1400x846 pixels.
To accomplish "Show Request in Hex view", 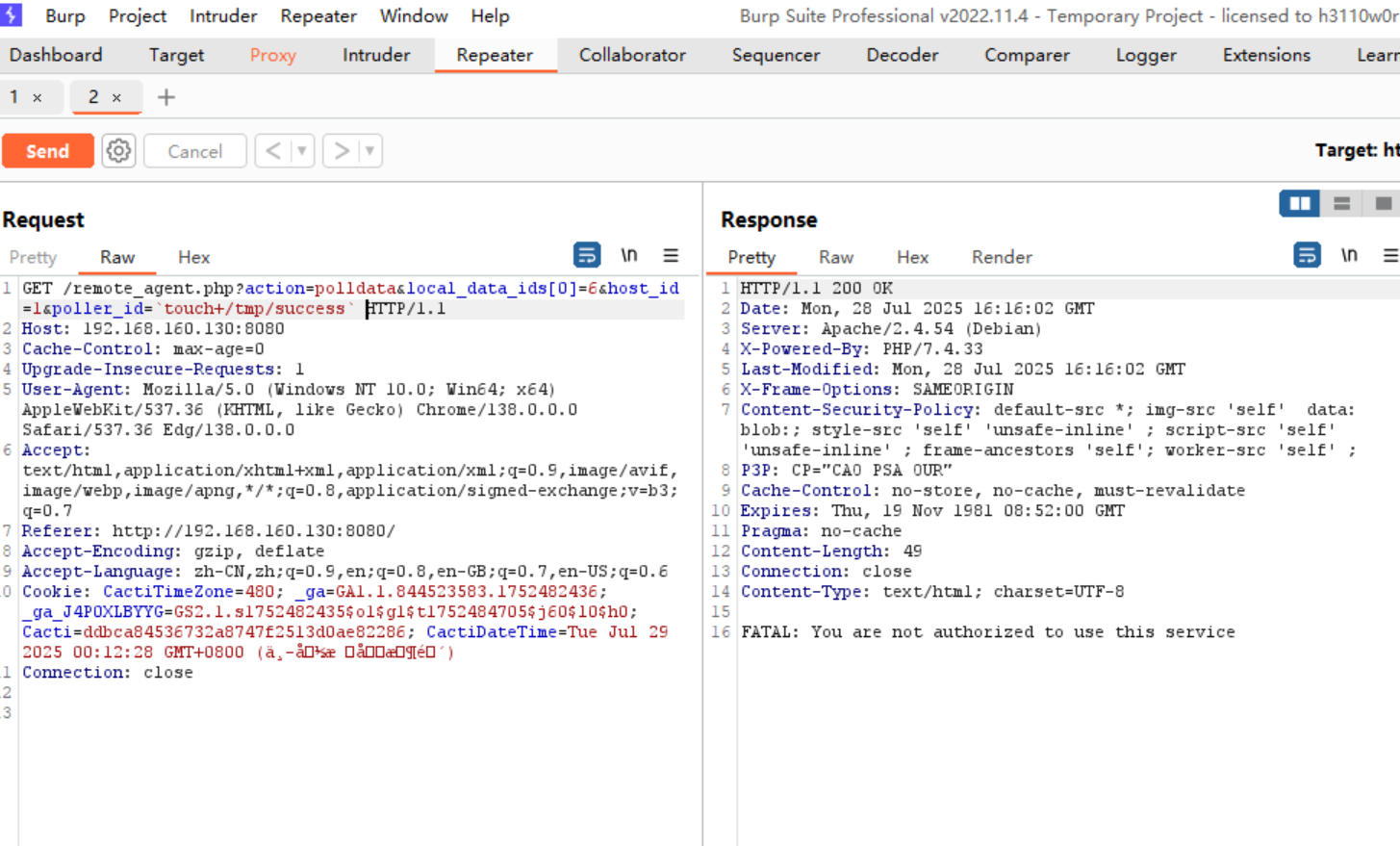I will click(x=193, y=257).
